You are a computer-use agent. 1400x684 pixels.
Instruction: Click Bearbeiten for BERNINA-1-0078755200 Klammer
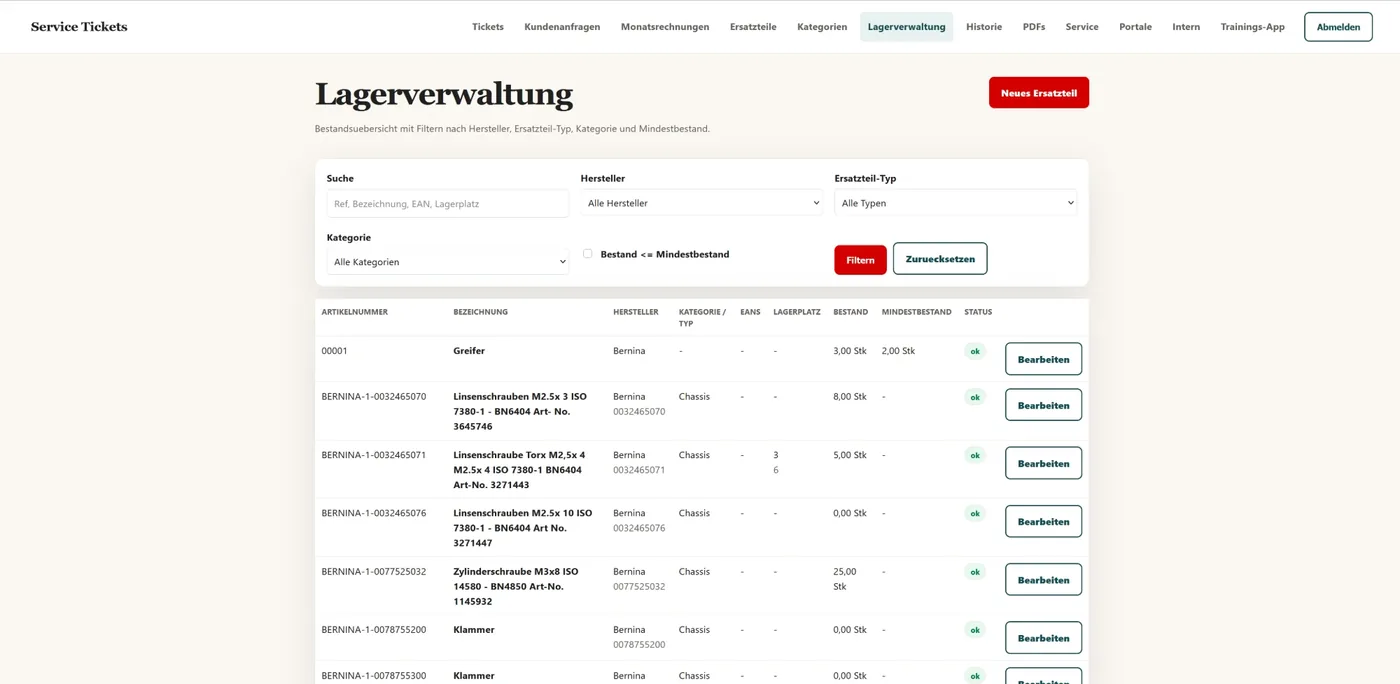(1043, 638)
